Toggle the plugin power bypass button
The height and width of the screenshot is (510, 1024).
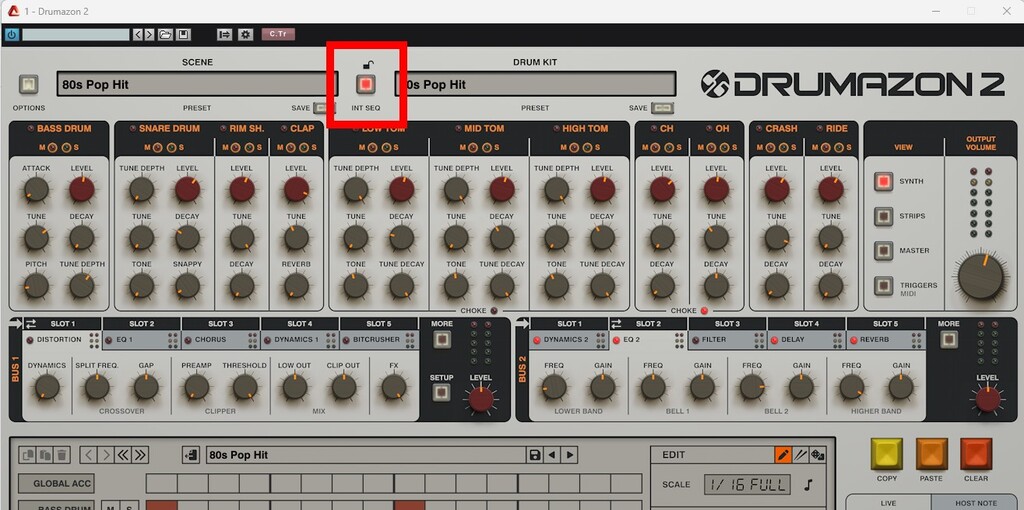[x=12, y=35]
